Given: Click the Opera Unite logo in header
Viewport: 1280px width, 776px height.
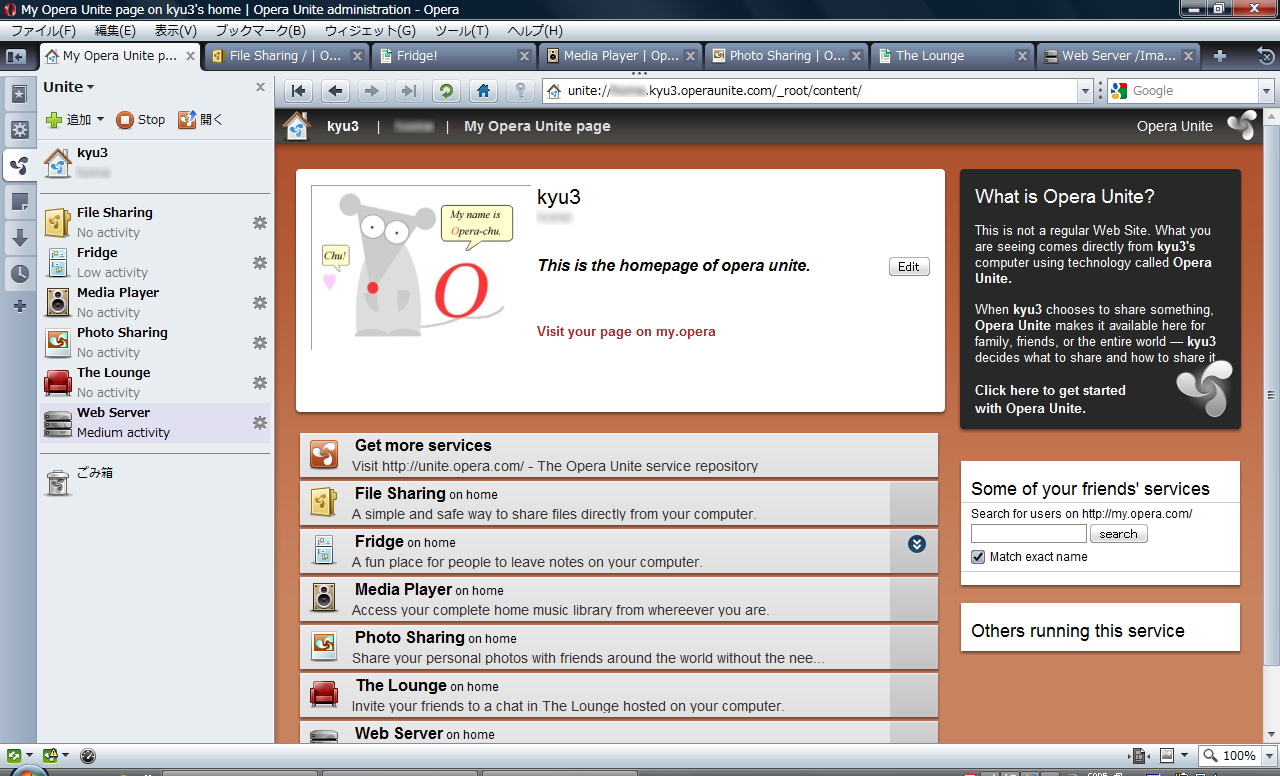Looking at the screenshot, I should point(1241,126).
